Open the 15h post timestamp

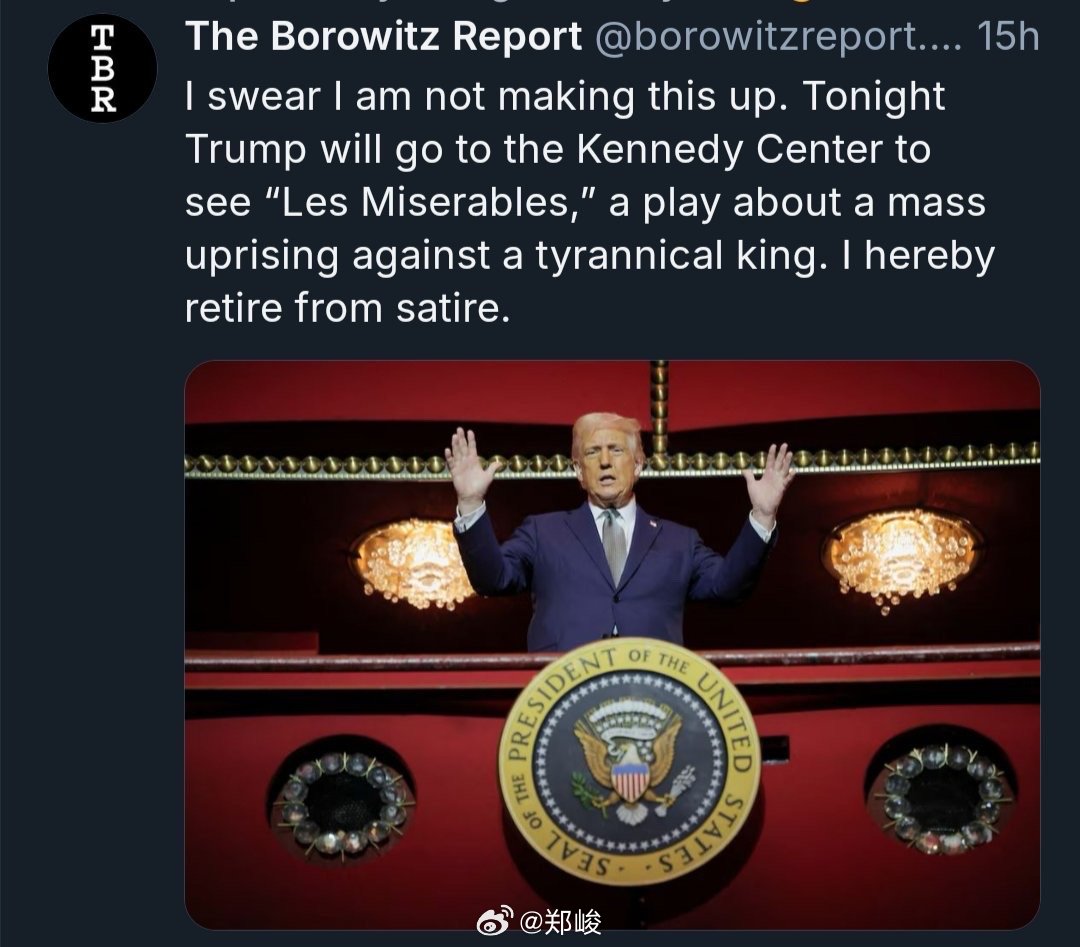[x=1008, y=36]
